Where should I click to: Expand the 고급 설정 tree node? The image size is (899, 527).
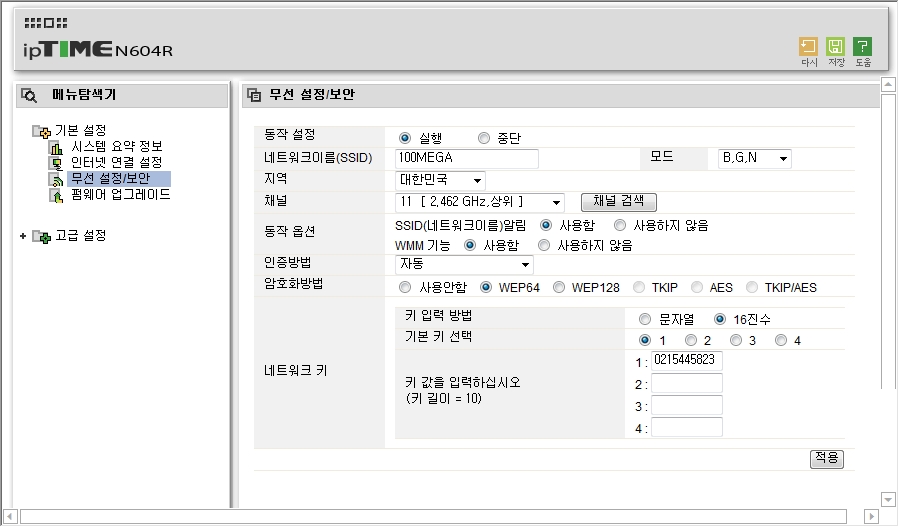coord(22,236)
